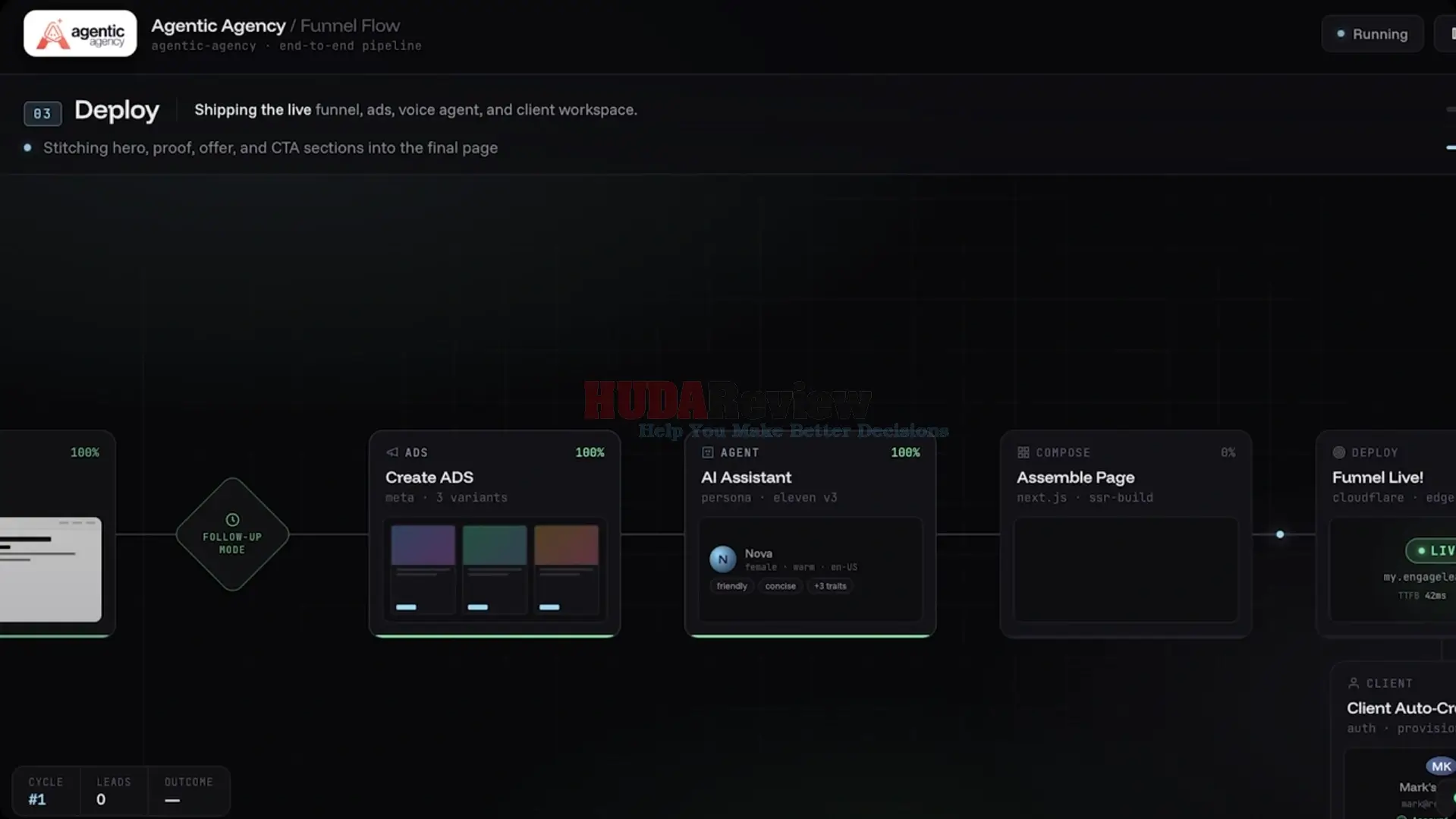
Task: Click the 100% label on ADS card
Action: pos(590,452)
